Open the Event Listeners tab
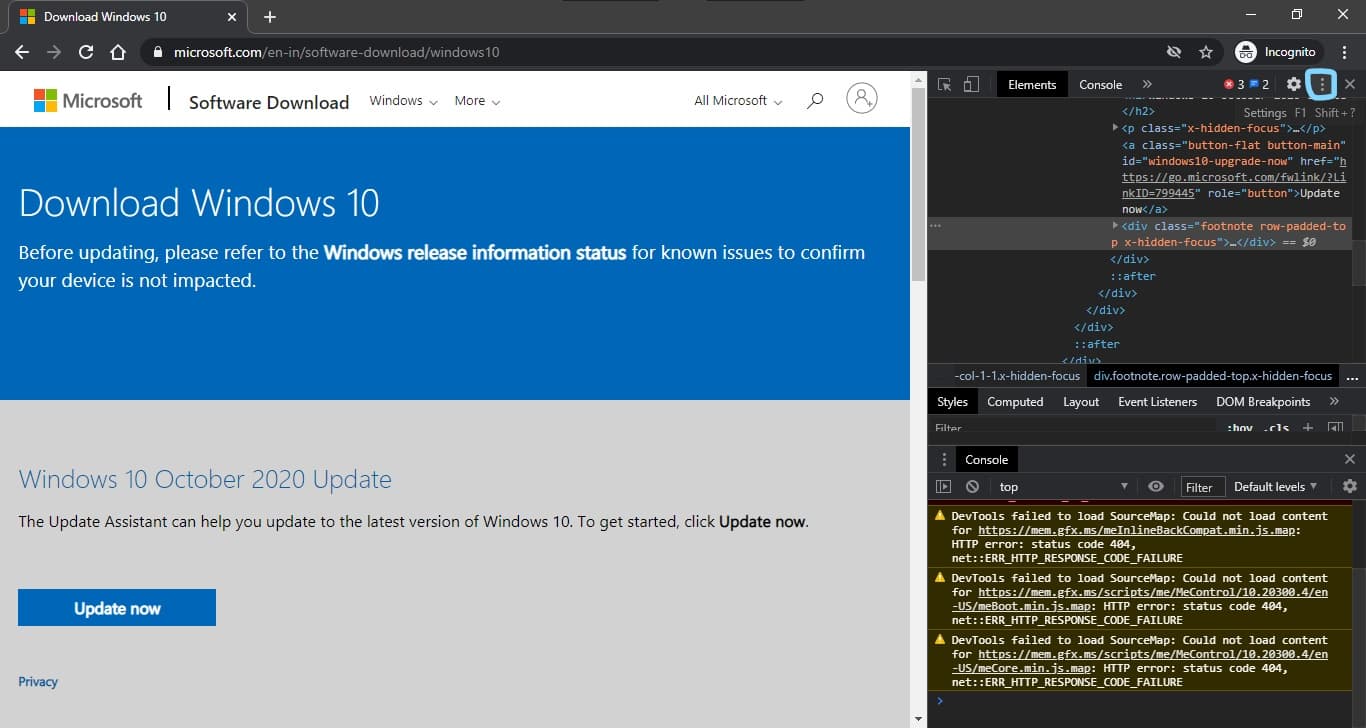 pos(1157,401)
